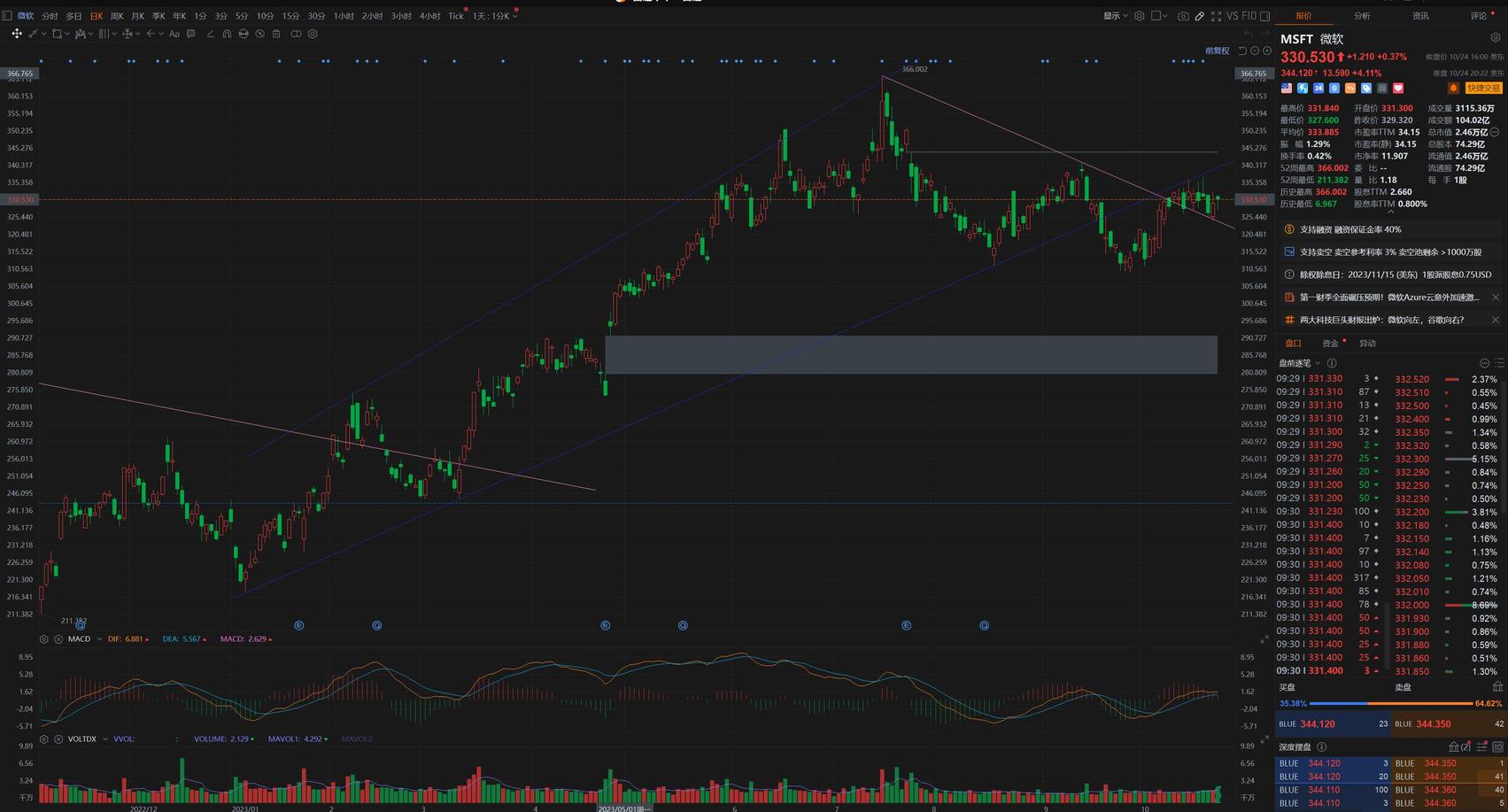Image resolution: width=1508 pixels, height=812 pixels.
Task: Select the move crosshair cursor tool
Action: (16, 34)
